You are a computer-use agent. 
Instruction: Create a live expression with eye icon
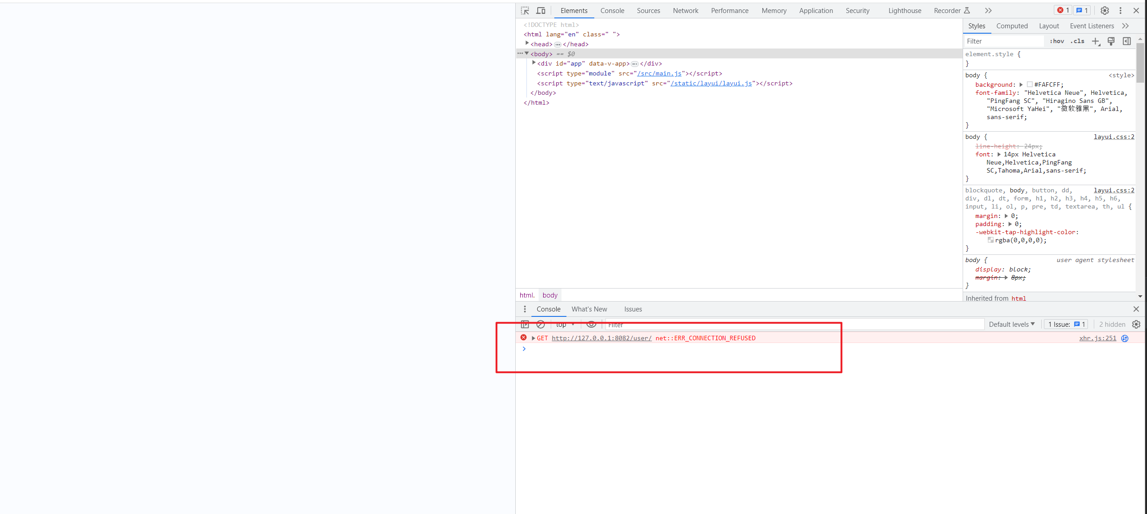tap(591, 324)
